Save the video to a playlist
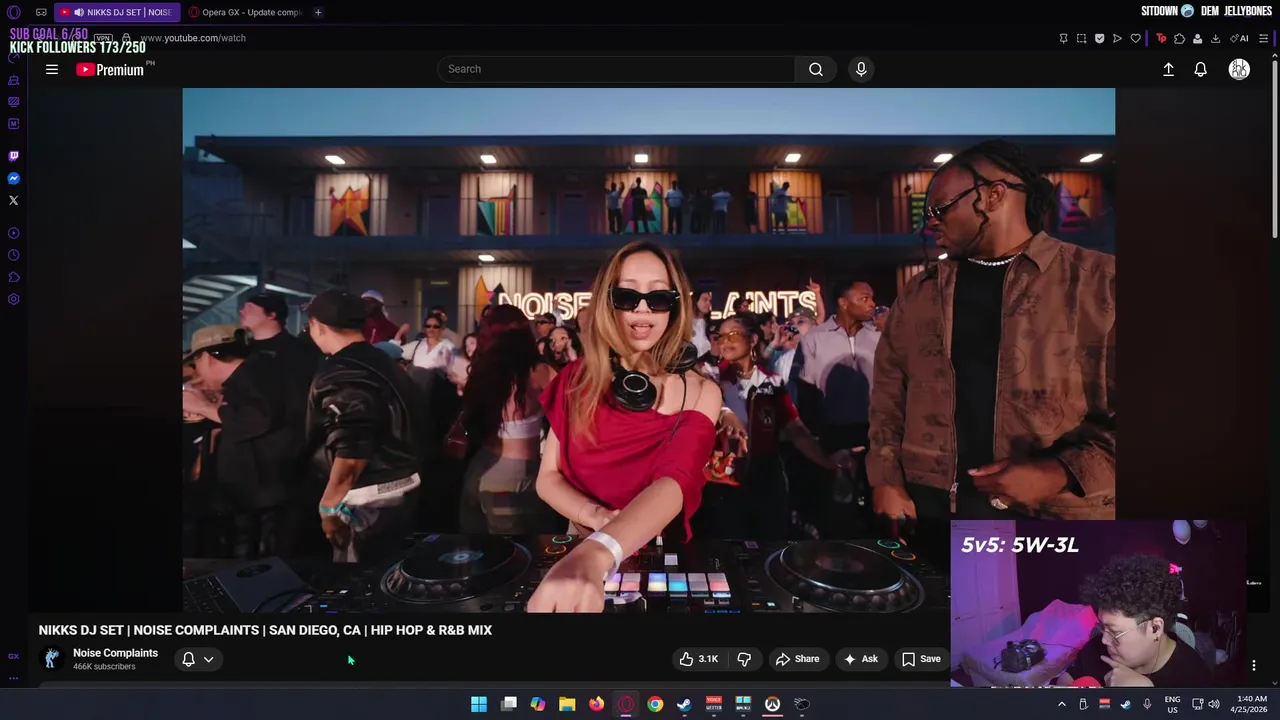Image resolution: width=1280 pixels, height=720 pixels. (921, 659)
